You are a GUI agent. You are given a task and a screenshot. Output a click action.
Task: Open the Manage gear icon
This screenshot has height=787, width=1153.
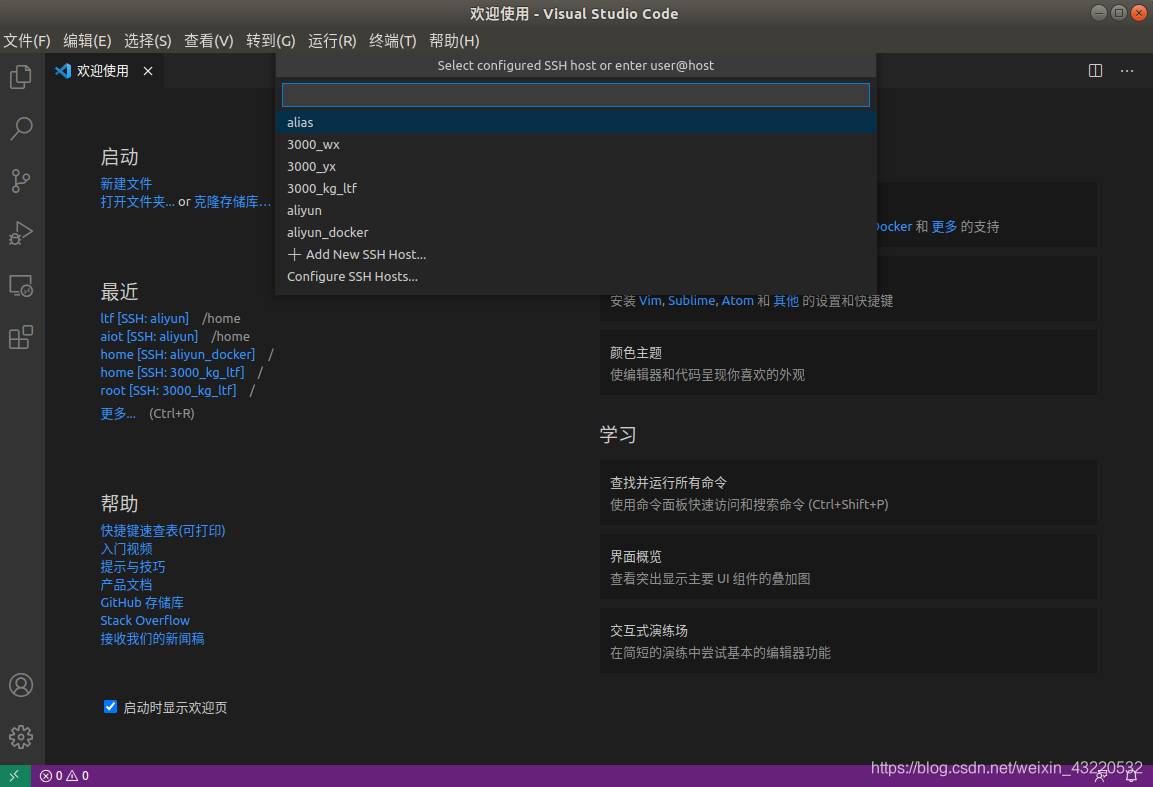coord(21,736)
